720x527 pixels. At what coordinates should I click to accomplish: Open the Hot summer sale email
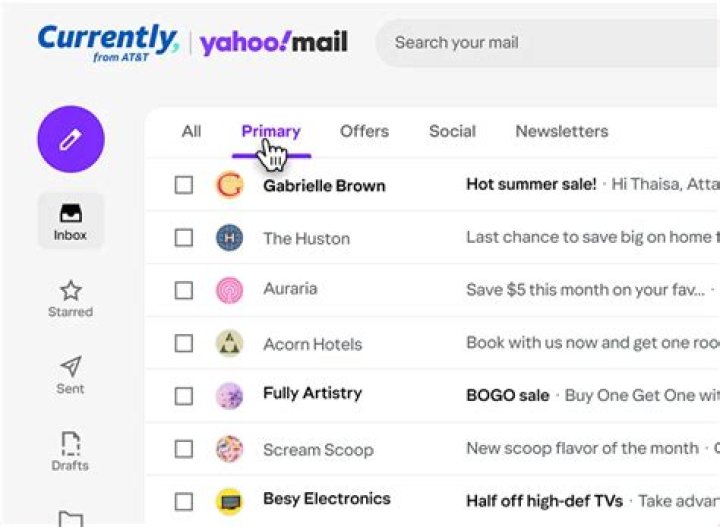coord(531,185)
